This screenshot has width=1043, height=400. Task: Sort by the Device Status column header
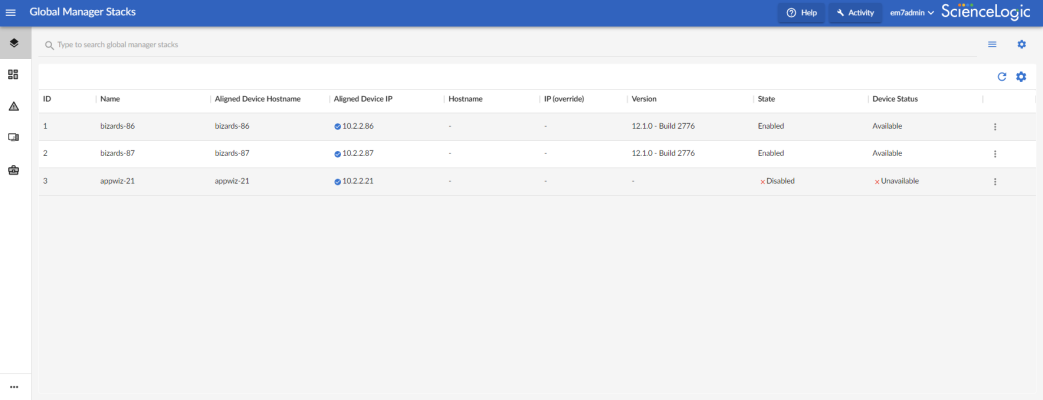point(895,99)
